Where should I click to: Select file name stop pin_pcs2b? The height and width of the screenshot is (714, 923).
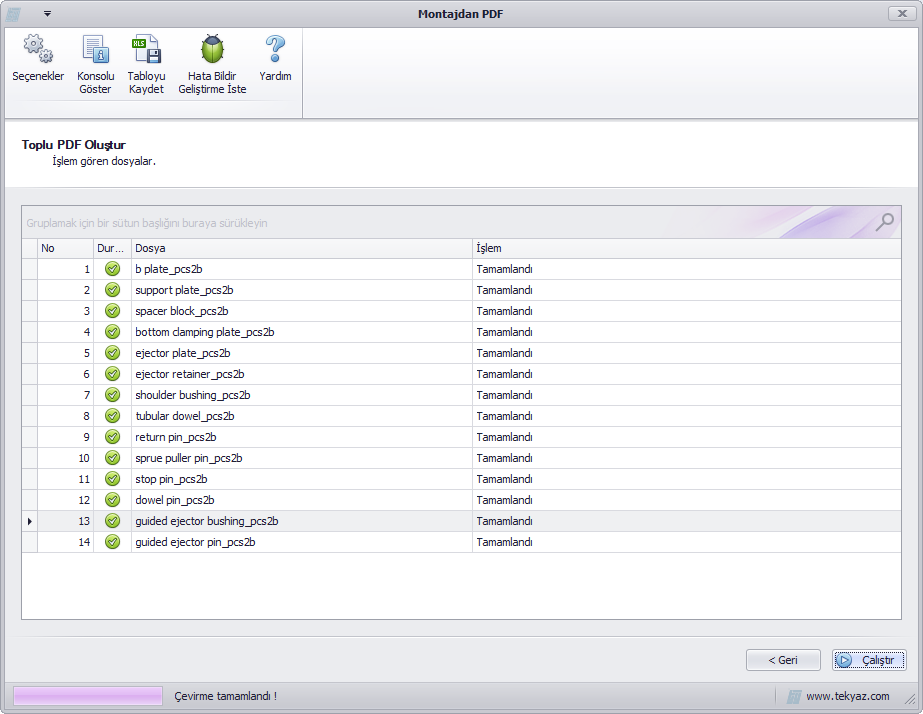171,479
